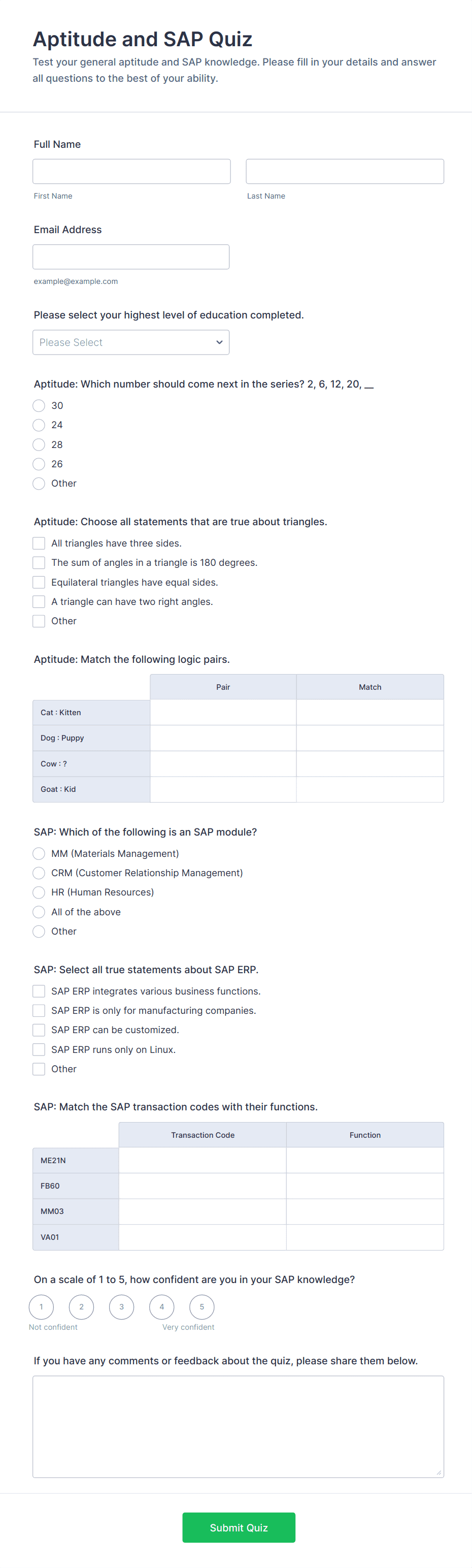472x1568 pixels.
Task: Click Transaction Code cell for VA01
Action: tap(203, 1237)
